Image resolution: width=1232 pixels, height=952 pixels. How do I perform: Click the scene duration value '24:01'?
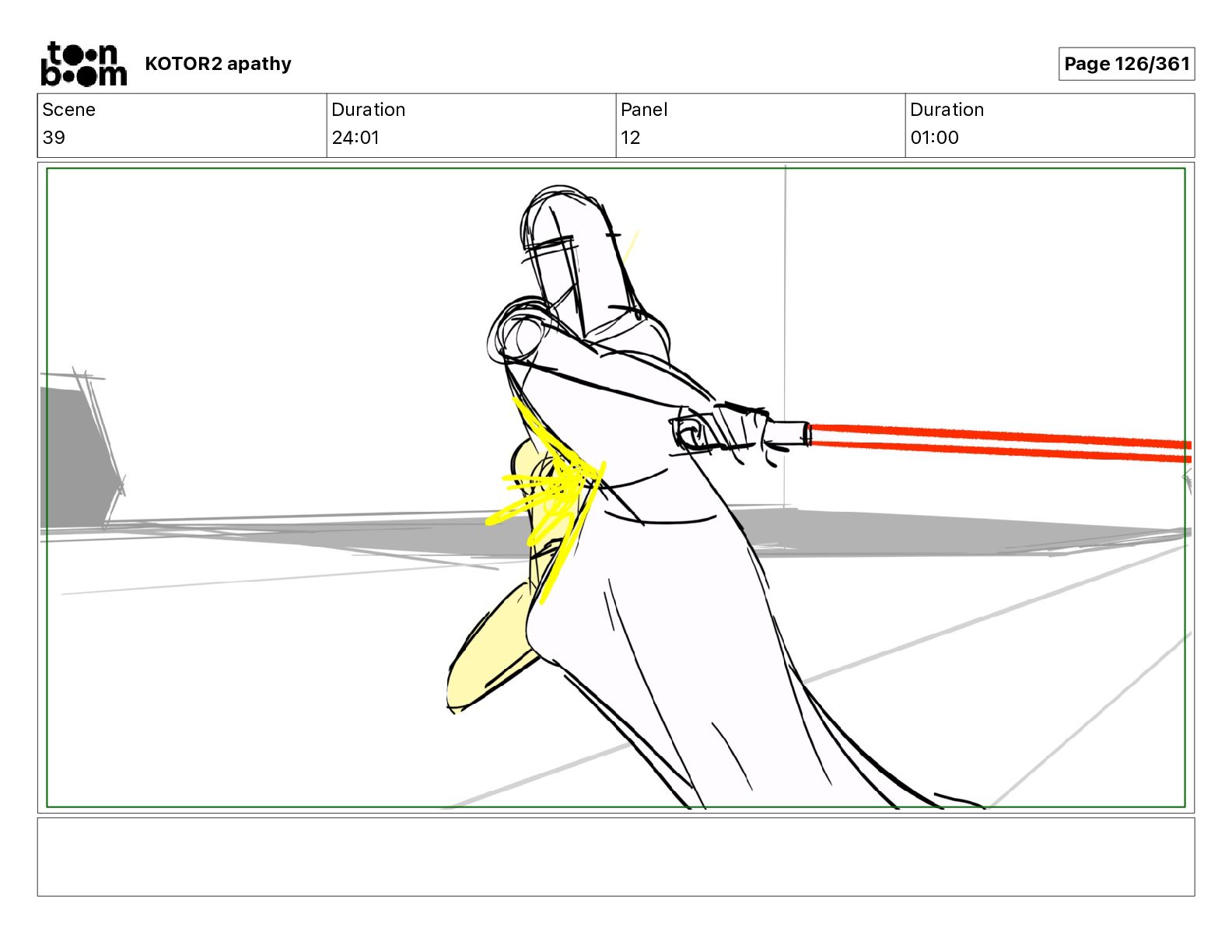[355, 138]
